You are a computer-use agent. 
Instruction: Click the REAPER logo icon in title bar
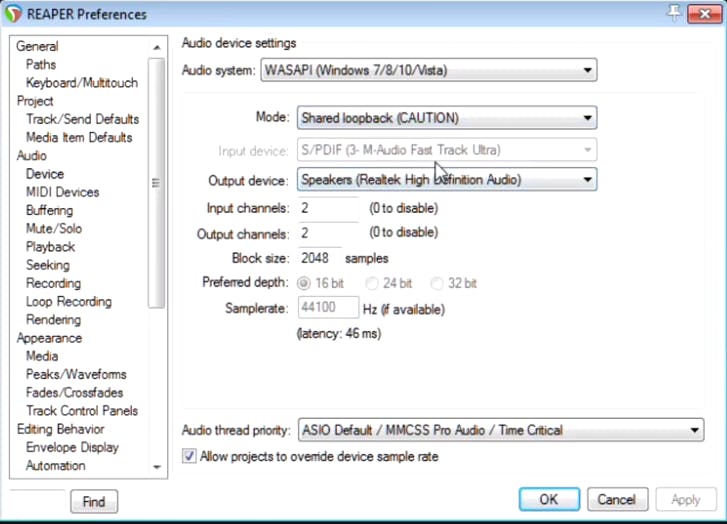(x=13, y=14)
